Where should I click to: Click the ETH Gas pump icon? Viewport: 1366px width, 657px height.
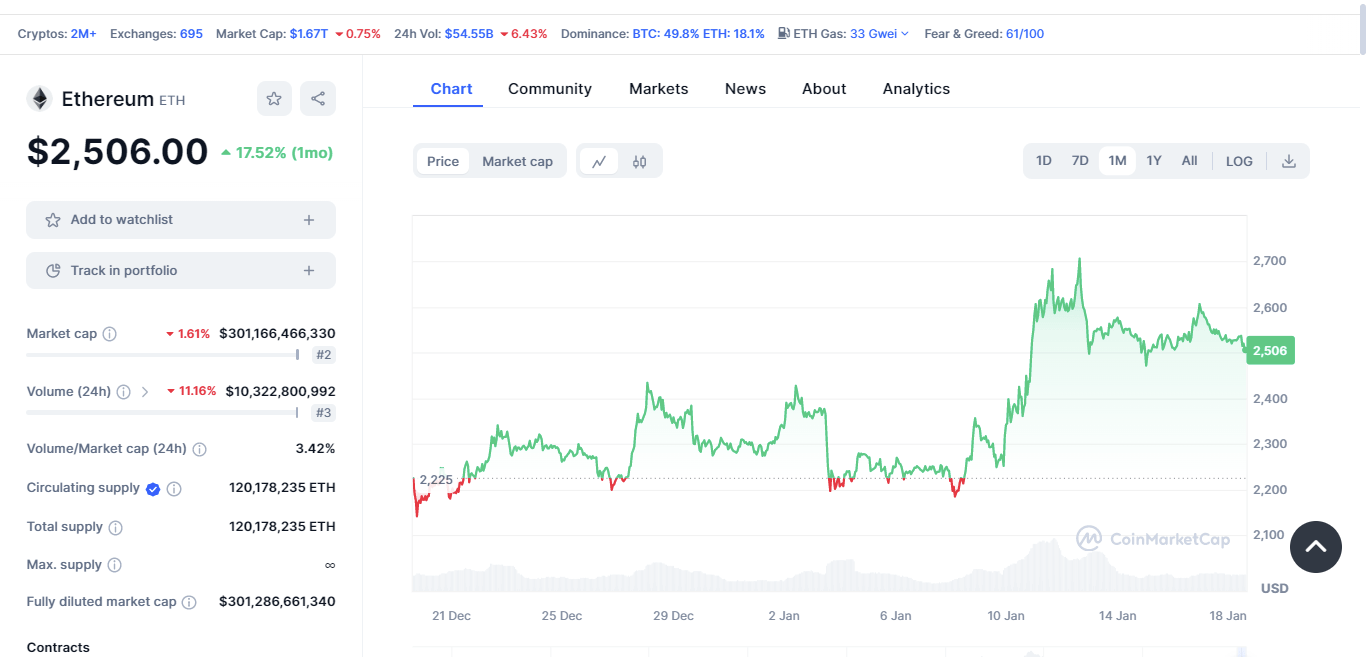[x=784, y=34]
